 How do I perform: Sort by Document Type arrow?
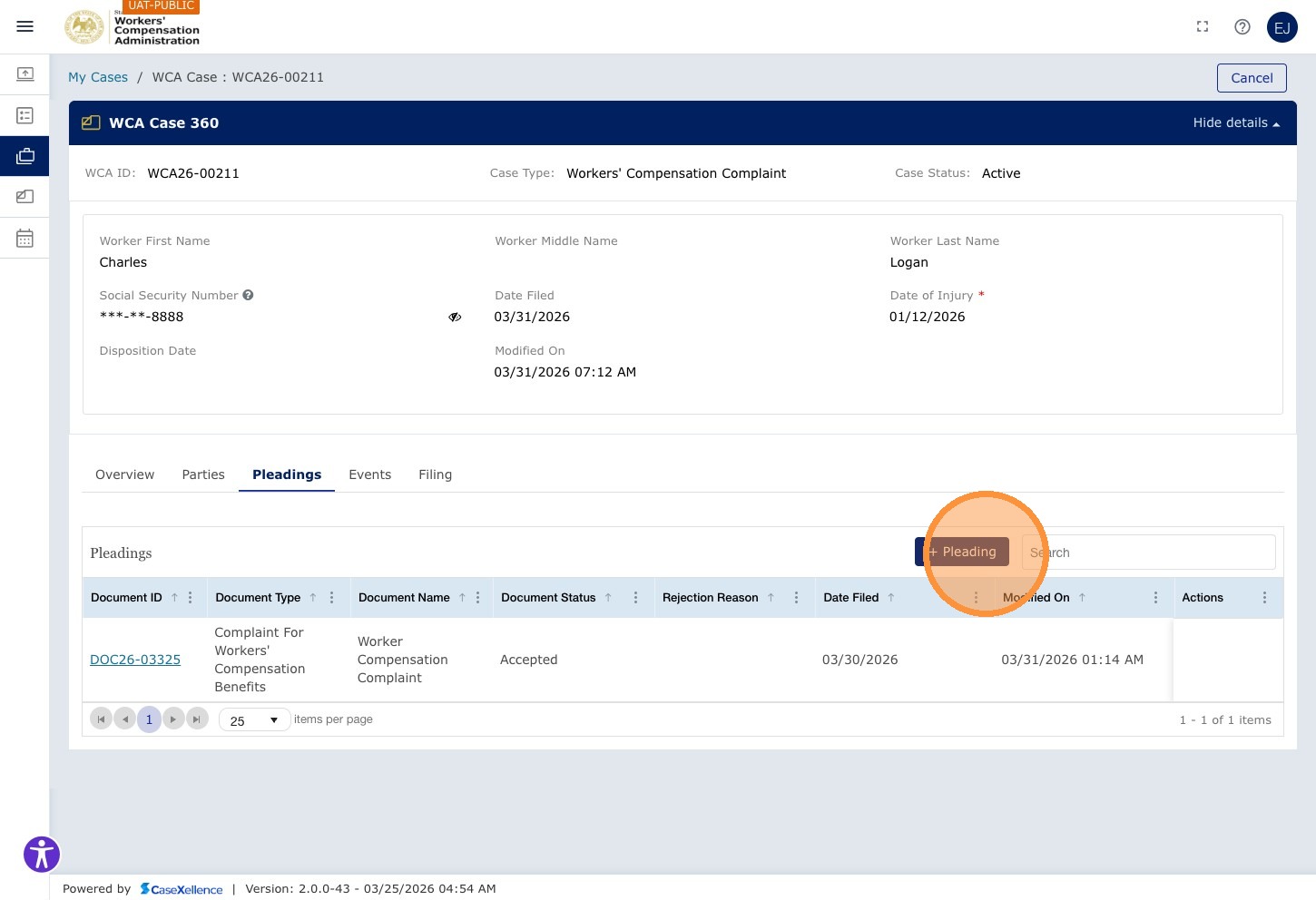coord(313,597)
